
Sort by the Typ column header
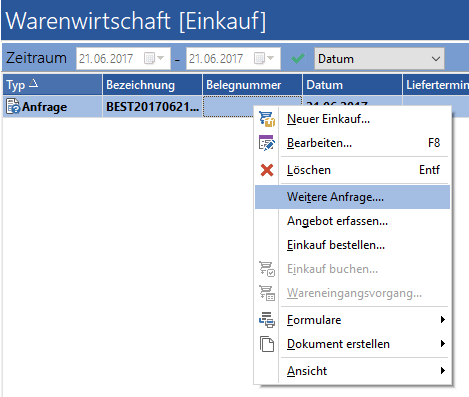tap(52, 85)
